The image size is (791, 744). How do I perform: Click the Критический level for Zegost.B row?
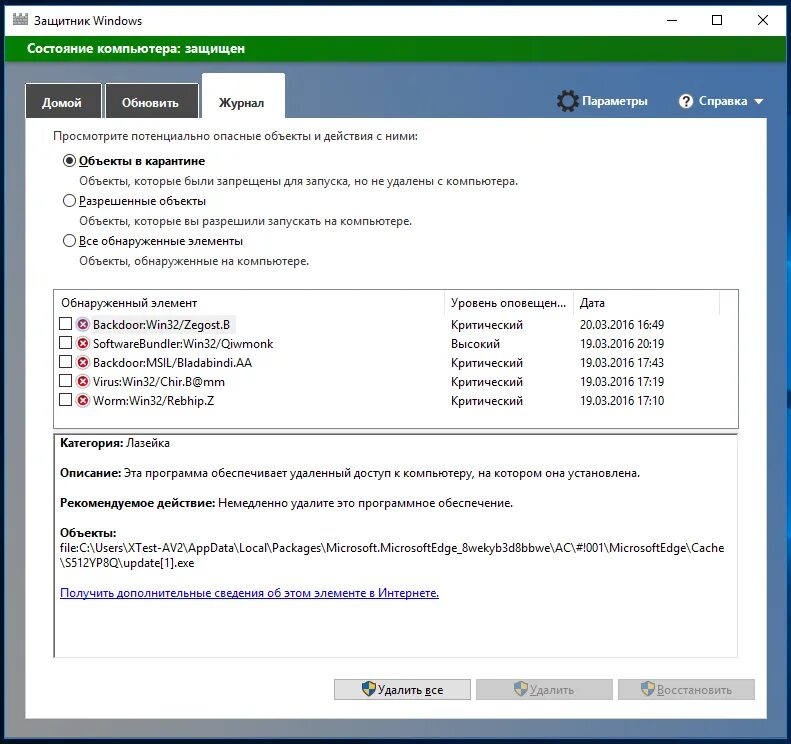487,325
